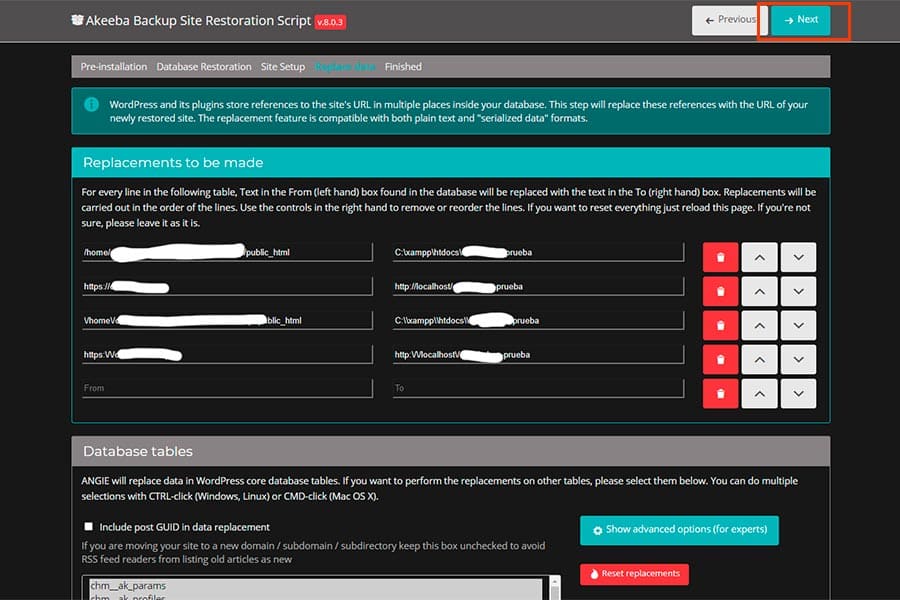Click the Database tables panel header
The height and width of the screenshot is (600, 900).
[x=451, y=451]
